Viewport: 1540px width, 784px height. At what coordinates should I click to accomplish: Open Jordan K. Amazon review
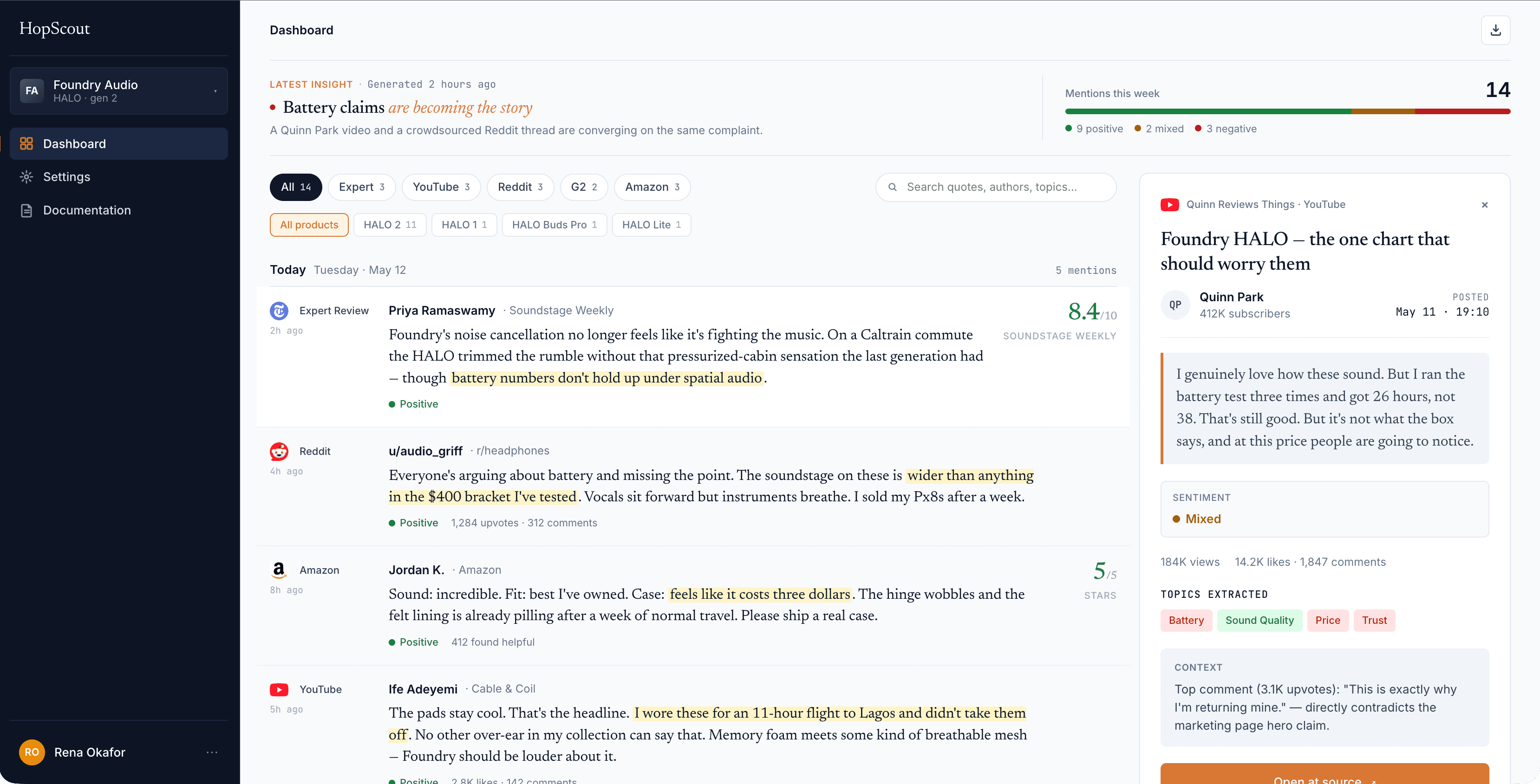[x=693, y=605]
